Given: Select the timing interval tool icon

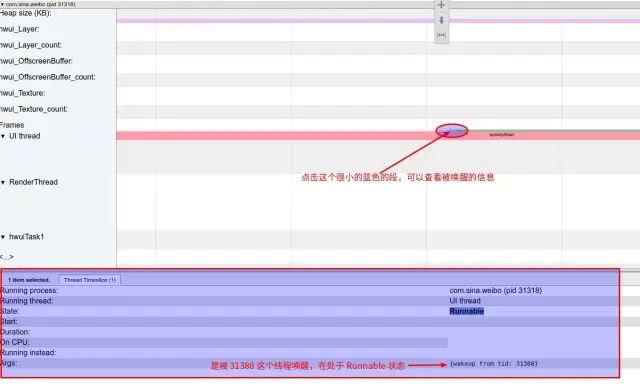Looking at the screenshot, I should point(441,36).
